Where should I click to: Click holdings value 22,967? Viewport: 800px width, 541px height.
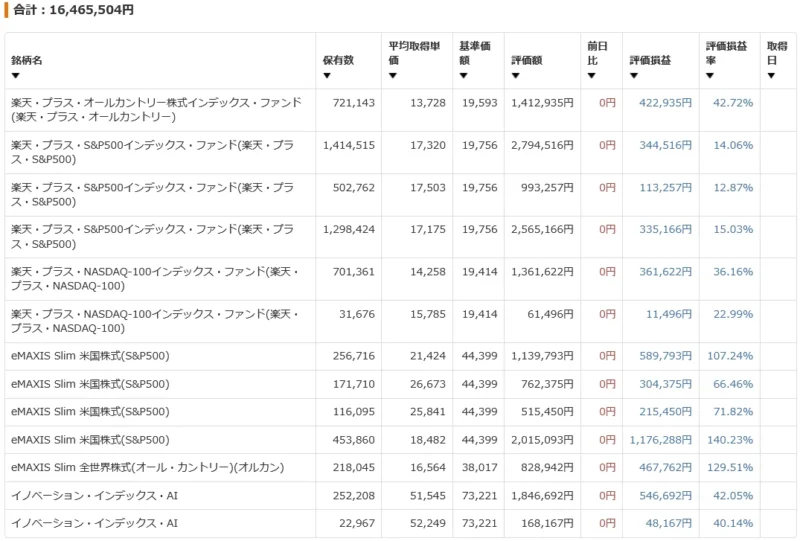pyautogui.click(x=357, y=523)
